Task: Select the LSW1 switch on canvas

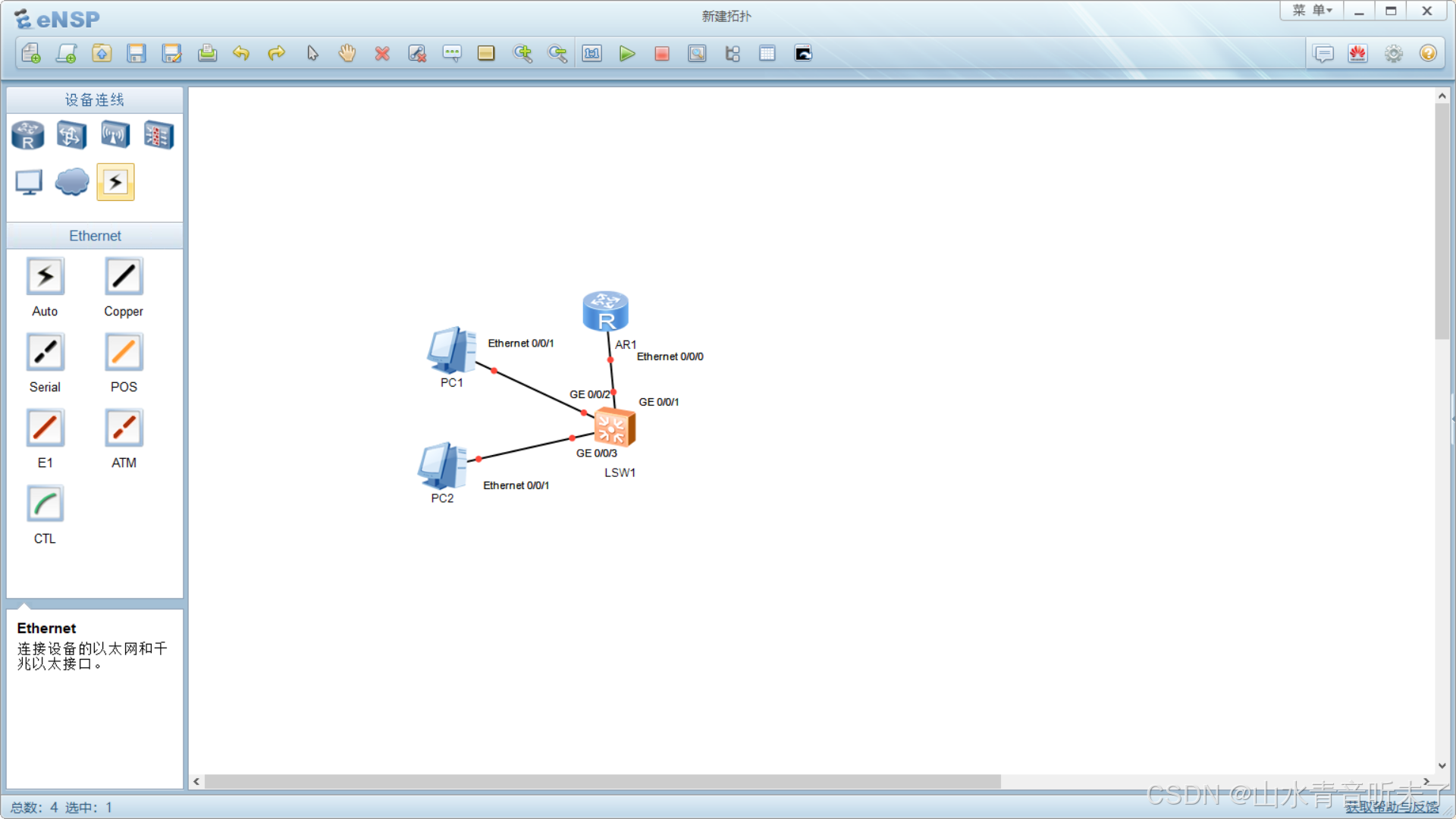Action: tap(613, 428)
